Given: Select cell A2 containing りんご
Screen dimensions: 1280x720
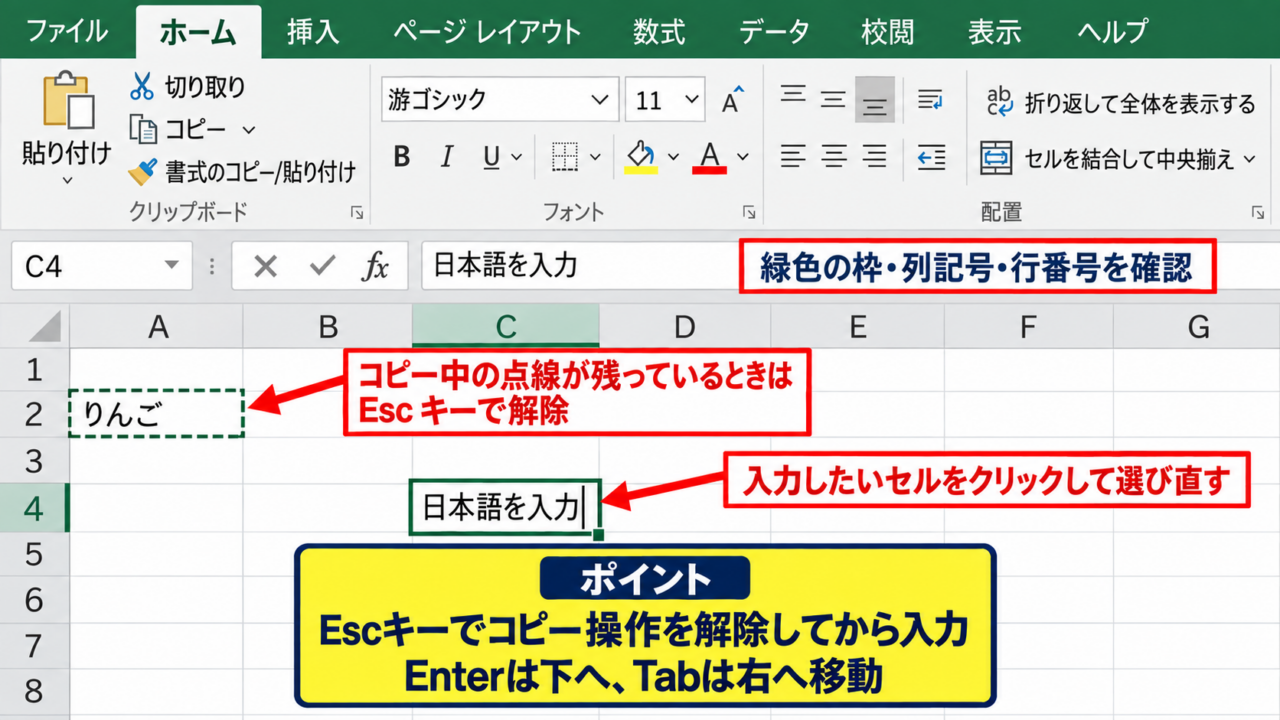Looking at the screenshot, I should (156, 414).
